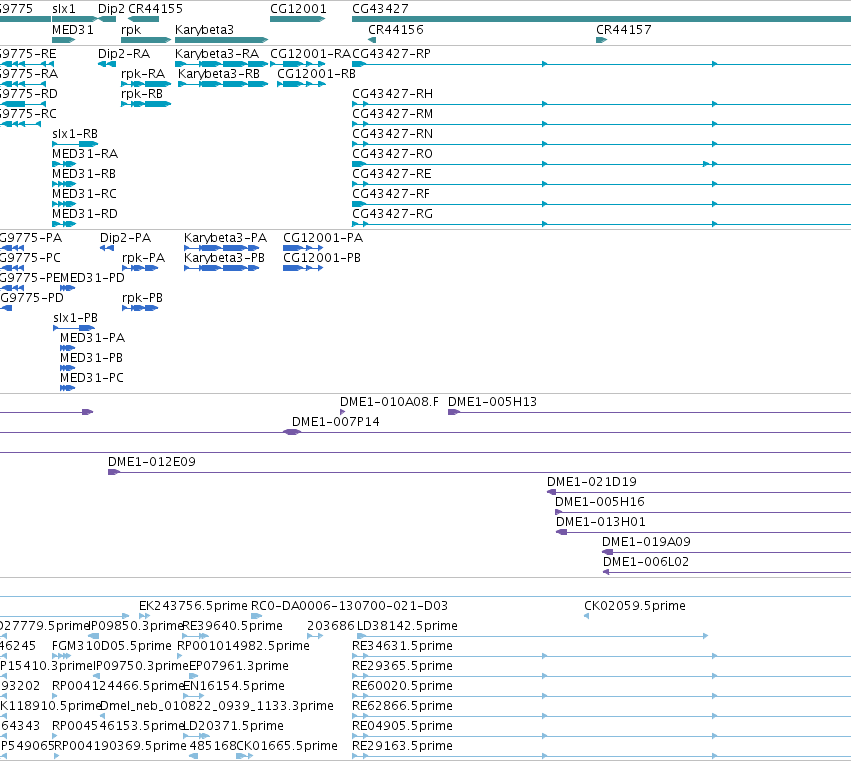Click the CG12001-PA protein label
This screenshot has height=761, width=851.
click(323, 238)
